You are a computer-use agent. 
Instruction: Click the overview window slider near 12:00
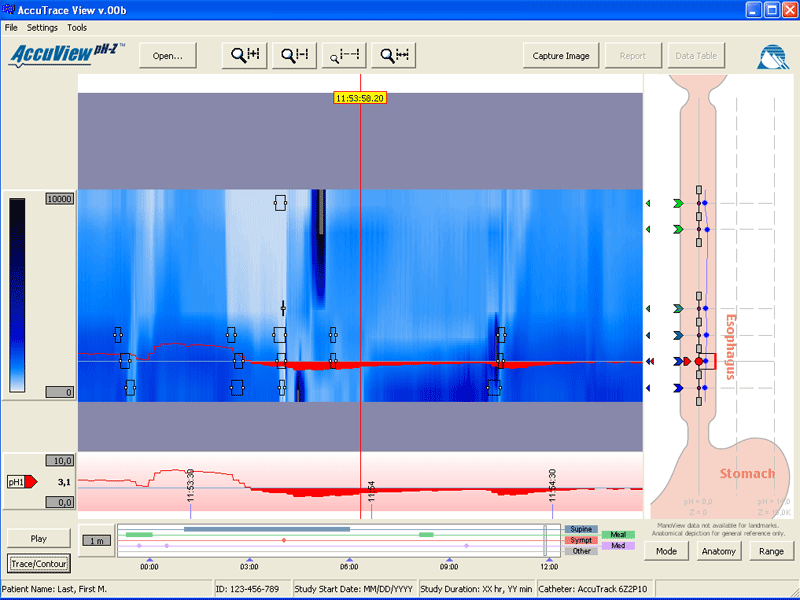point(545,540)
